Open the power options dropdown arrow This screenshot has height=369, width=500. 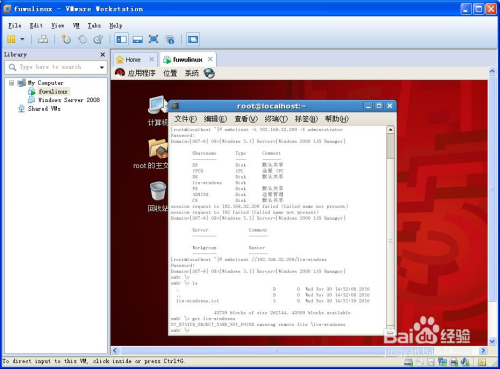point(22,39)
